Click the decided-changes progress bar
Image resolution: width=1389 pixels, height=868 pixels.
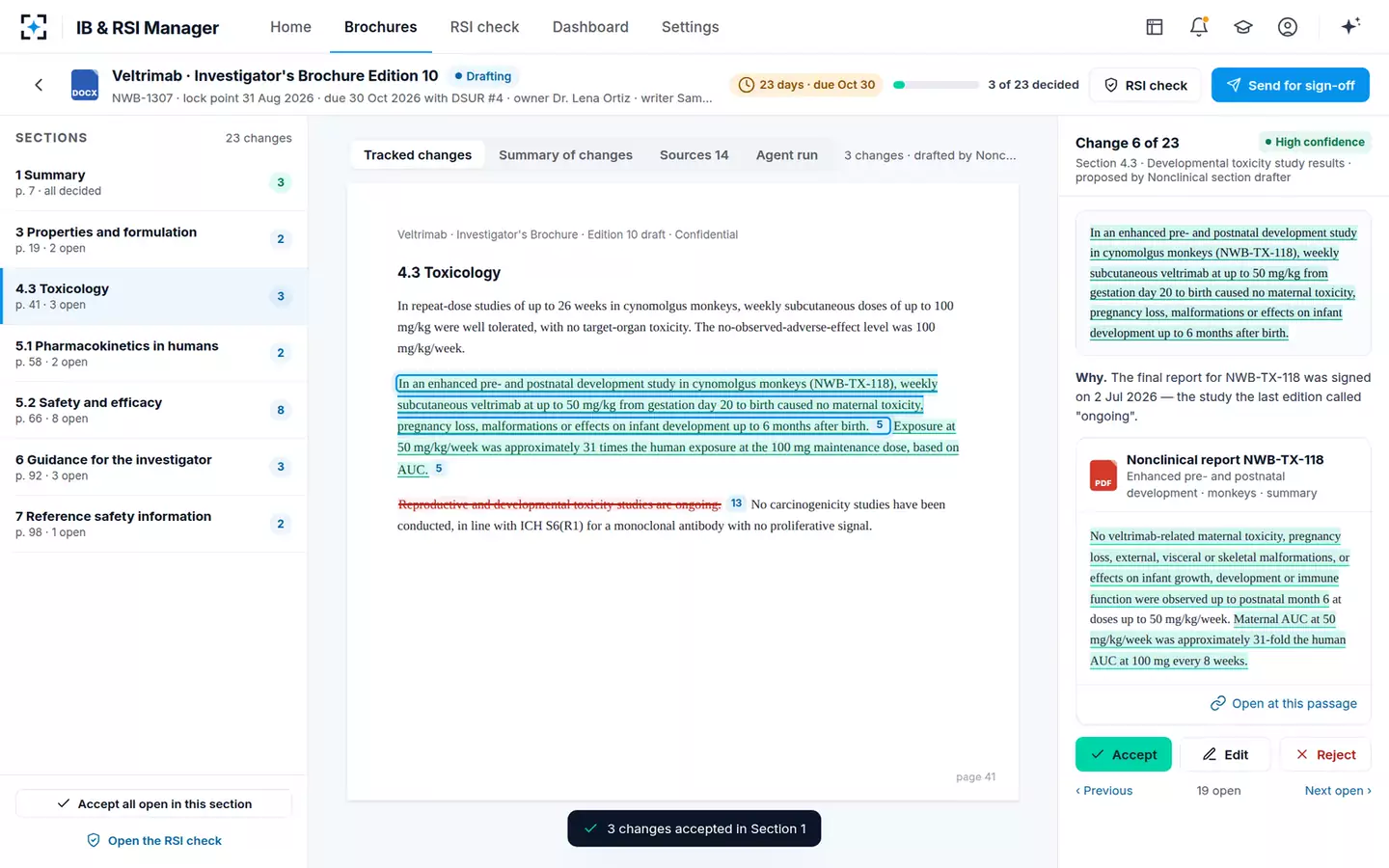click(936, 85)
